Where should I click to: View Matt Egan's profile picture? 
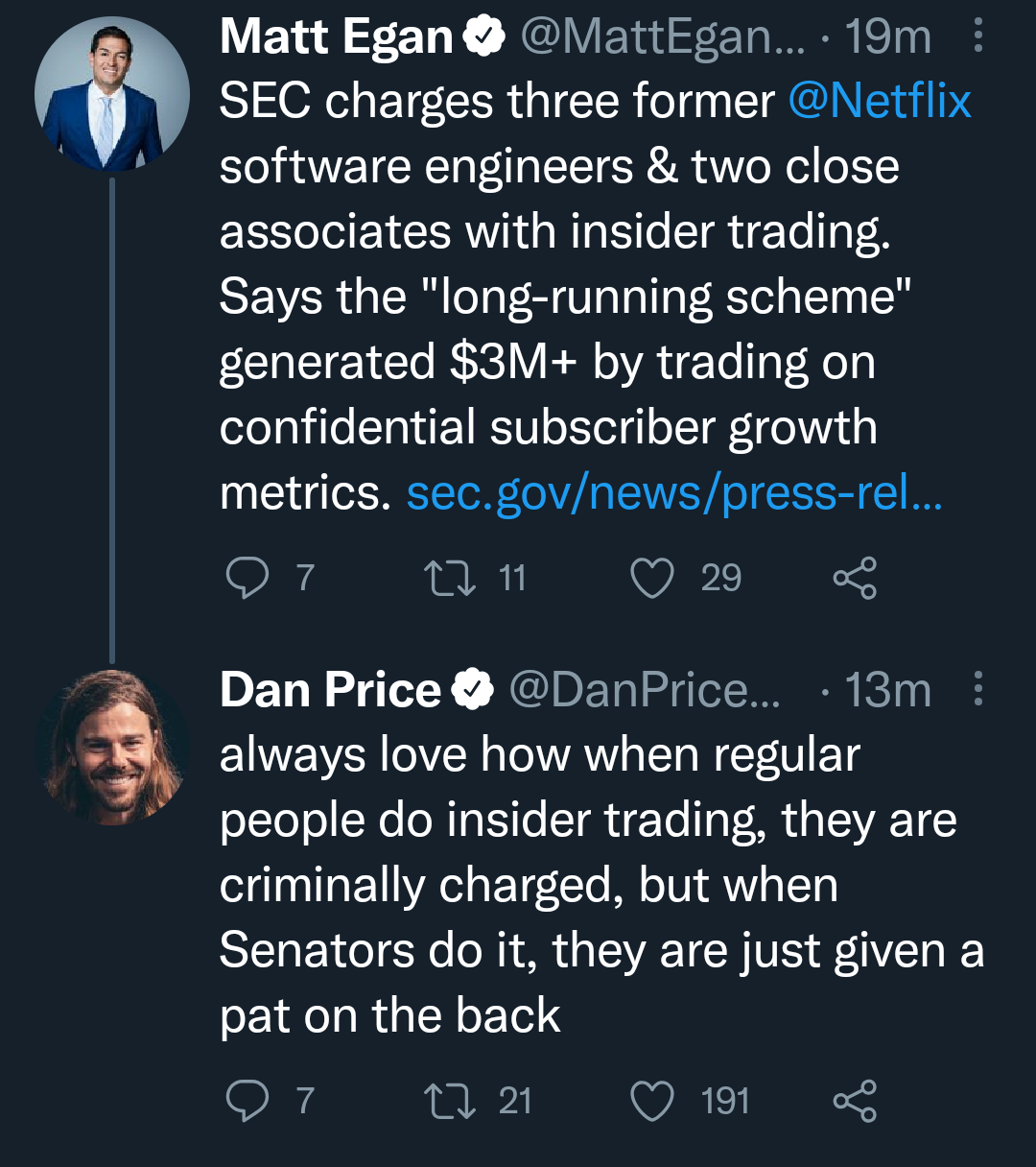(x=111, y=94)
